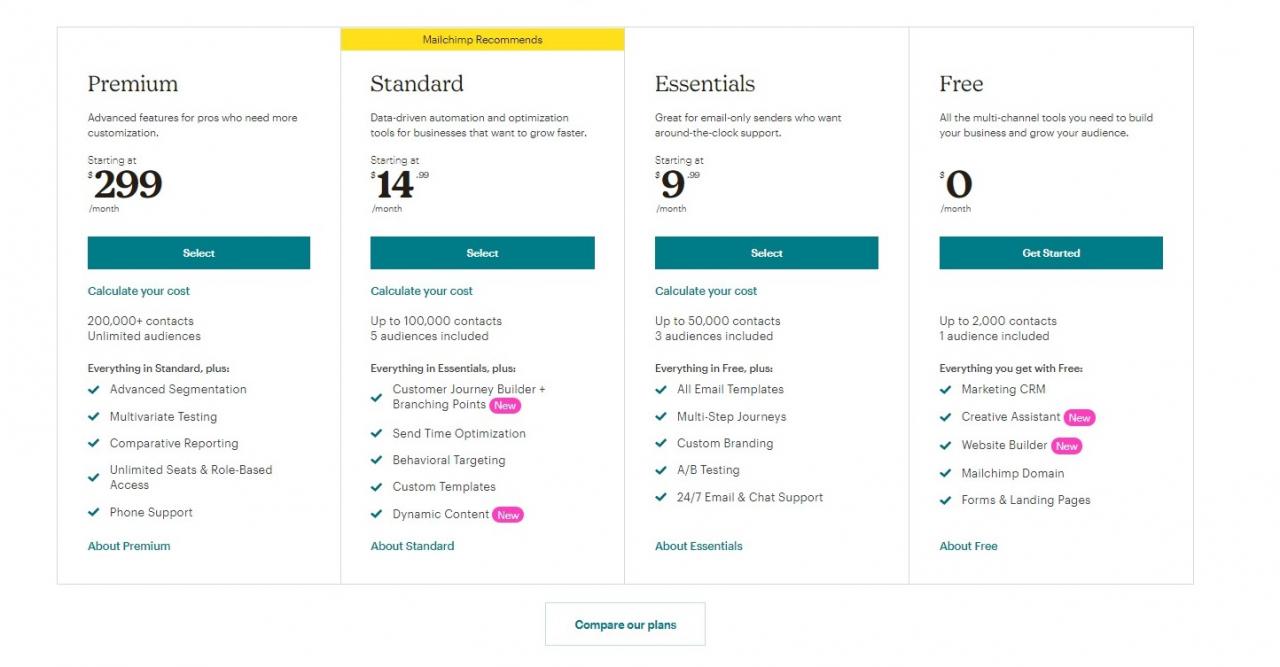The width and height of the screenshot is (1280, 667).
Task: Click checkmark next to Send Time Optimization
Action: pos(377,434)
